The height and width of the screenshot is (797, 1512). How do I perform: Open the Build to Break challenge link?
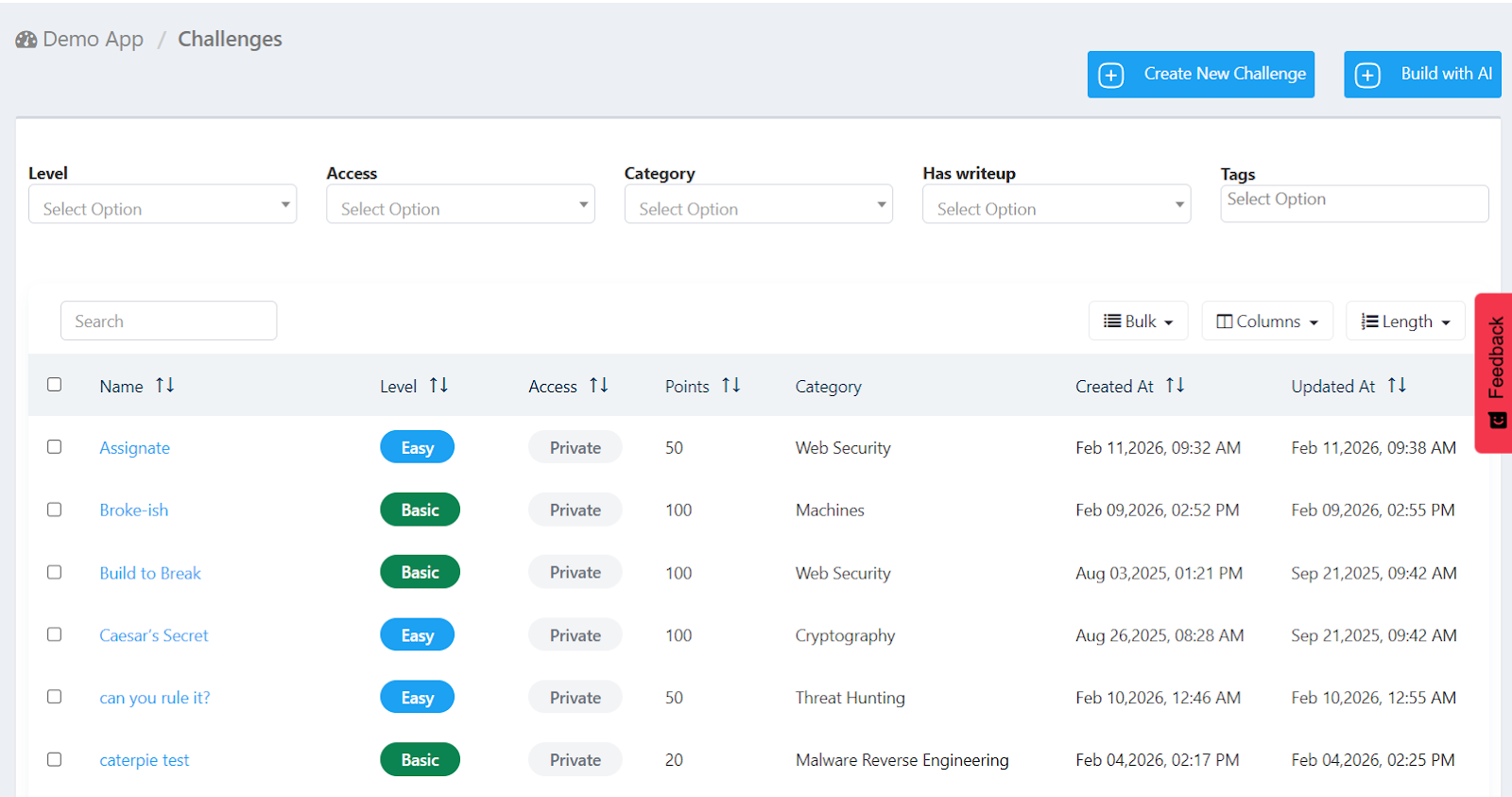point(150,573)
